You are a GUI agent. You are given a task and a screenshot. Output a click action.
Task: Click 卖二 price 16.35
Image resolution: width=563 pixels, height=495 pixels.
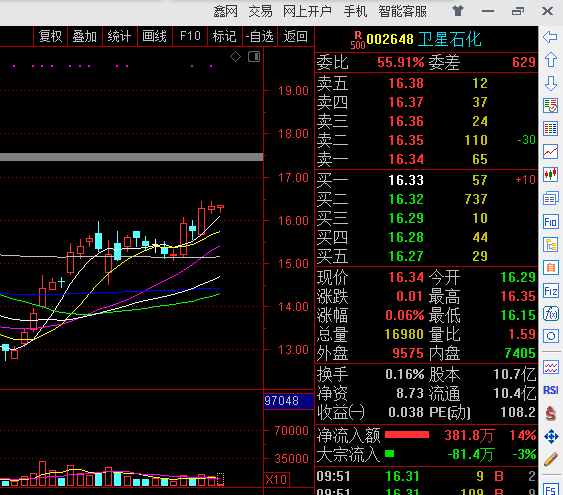coord(406,140)
